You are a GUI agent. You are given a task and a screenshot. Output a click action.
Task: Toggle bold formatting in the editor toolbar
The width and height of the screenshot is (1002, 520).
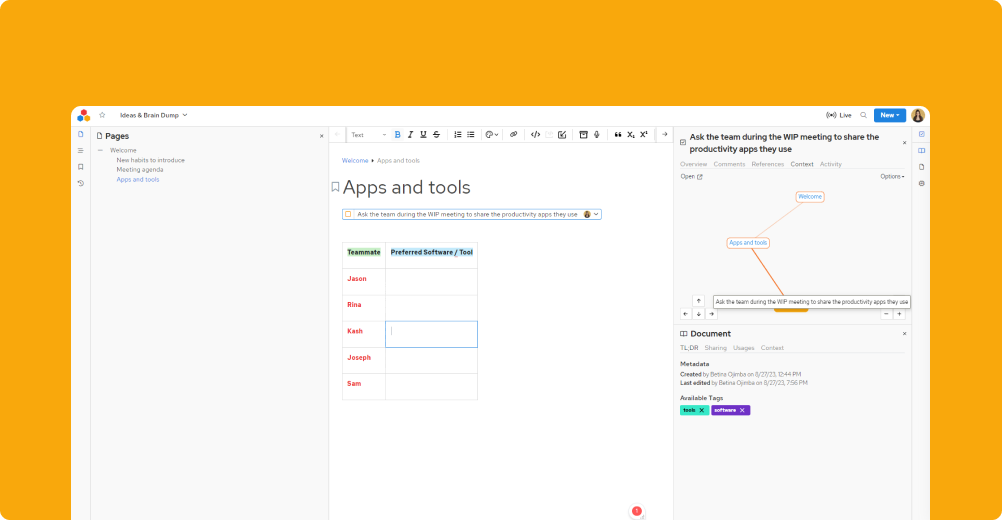pyautogui.click(x=397, y=134)
